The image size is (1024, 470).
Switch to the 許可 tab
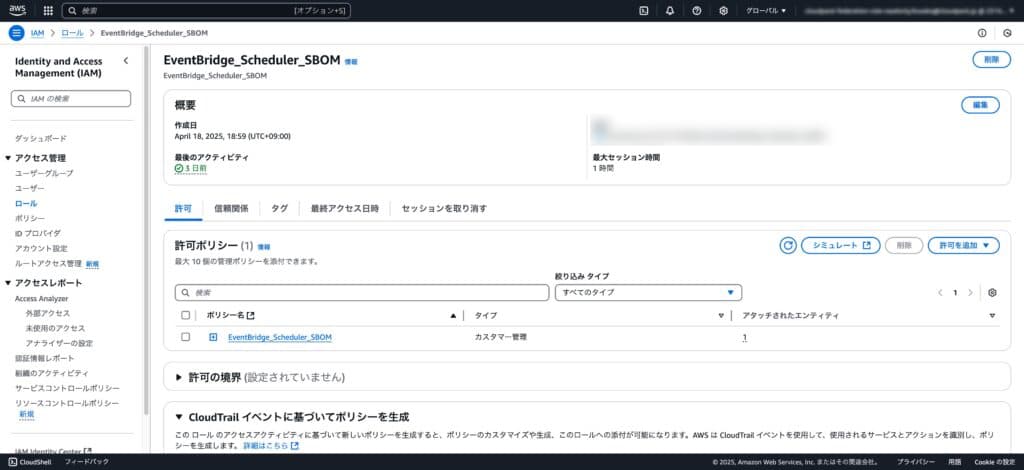[184, 208]
